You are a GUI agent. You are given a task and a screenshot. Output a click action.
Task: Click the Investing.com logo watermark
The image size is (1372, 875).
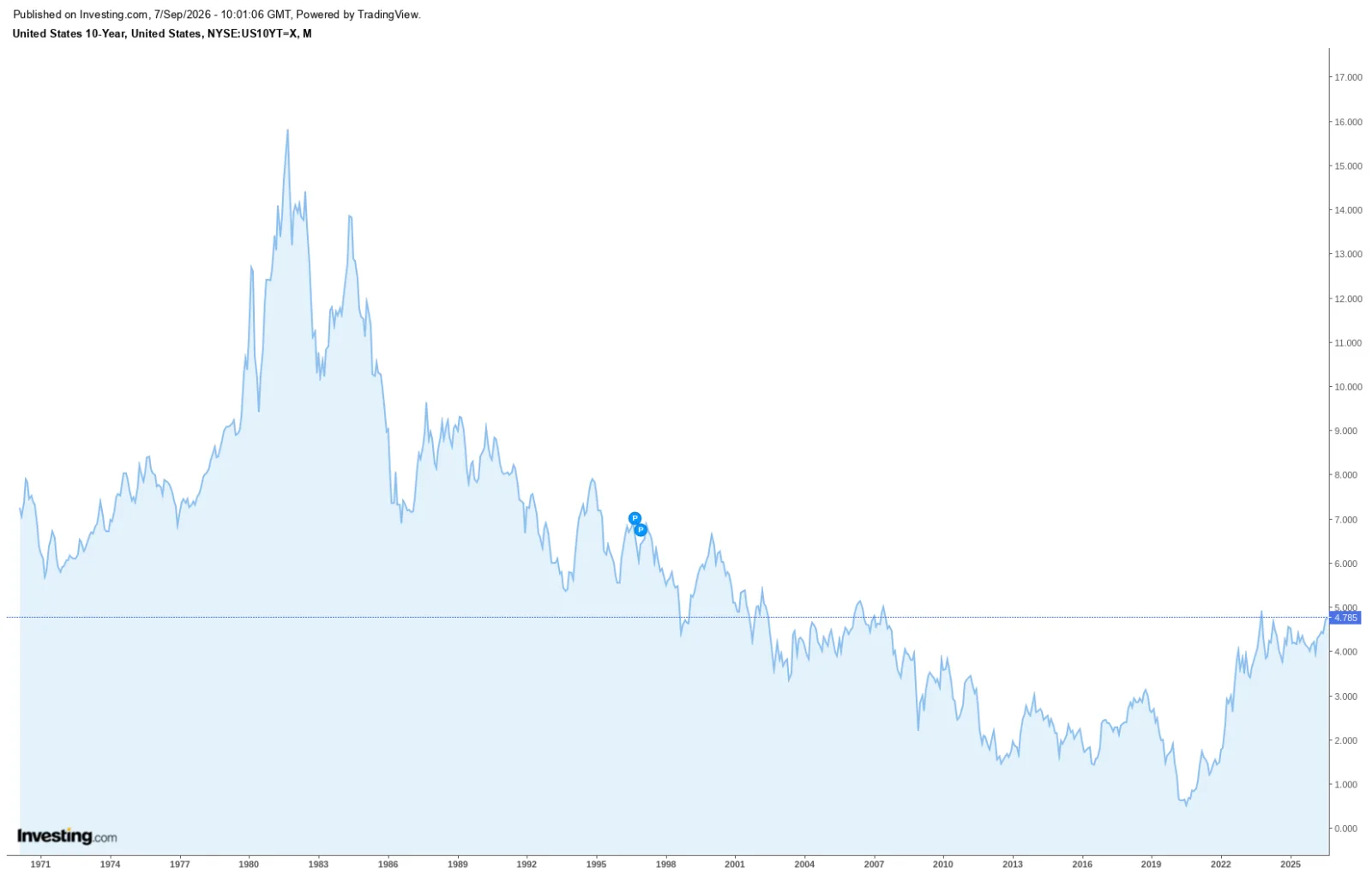pos(67,836)
